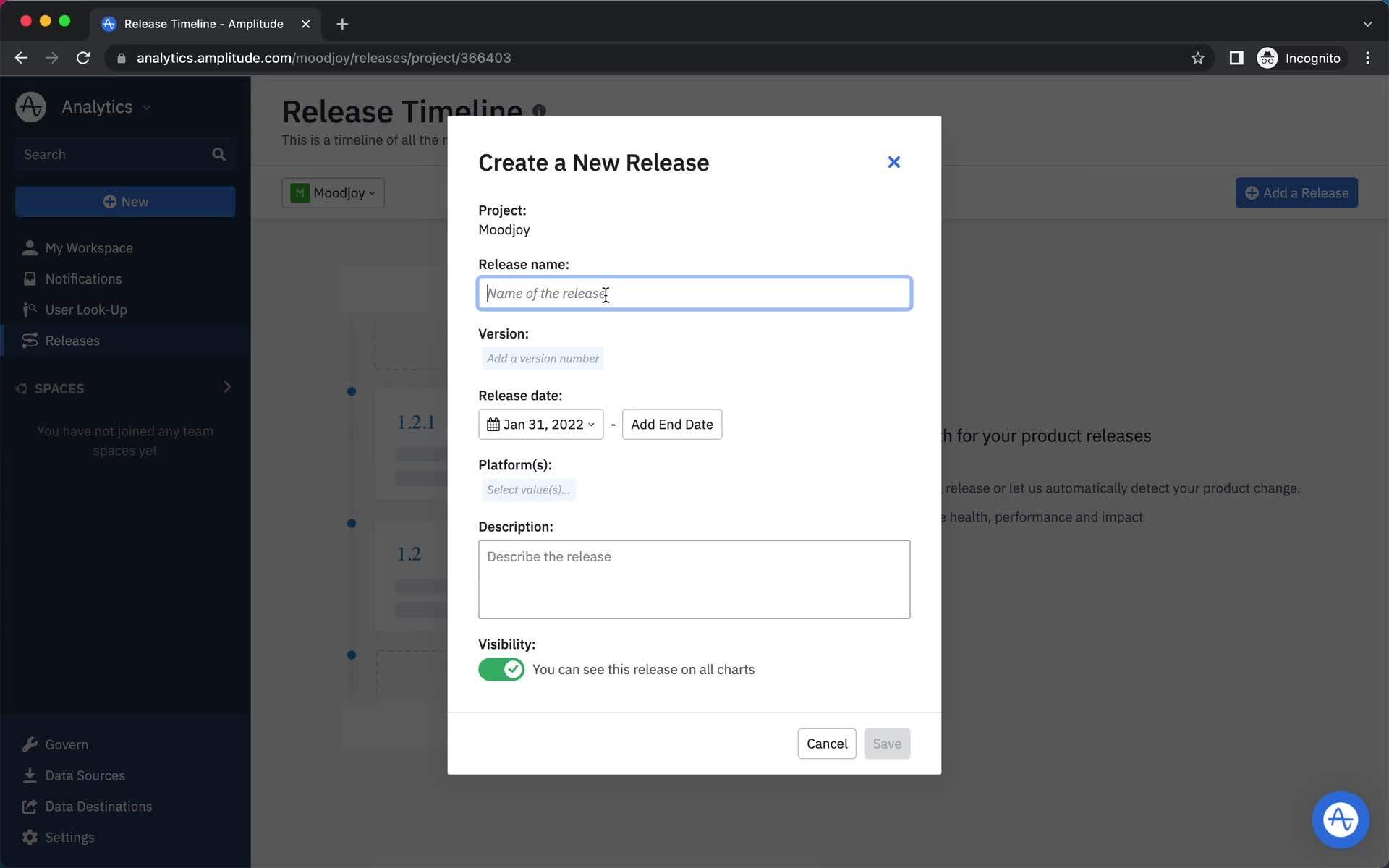Select Platform values dropdown
The height and width of the screenshot is (868, 1389).
click(528, 489)
